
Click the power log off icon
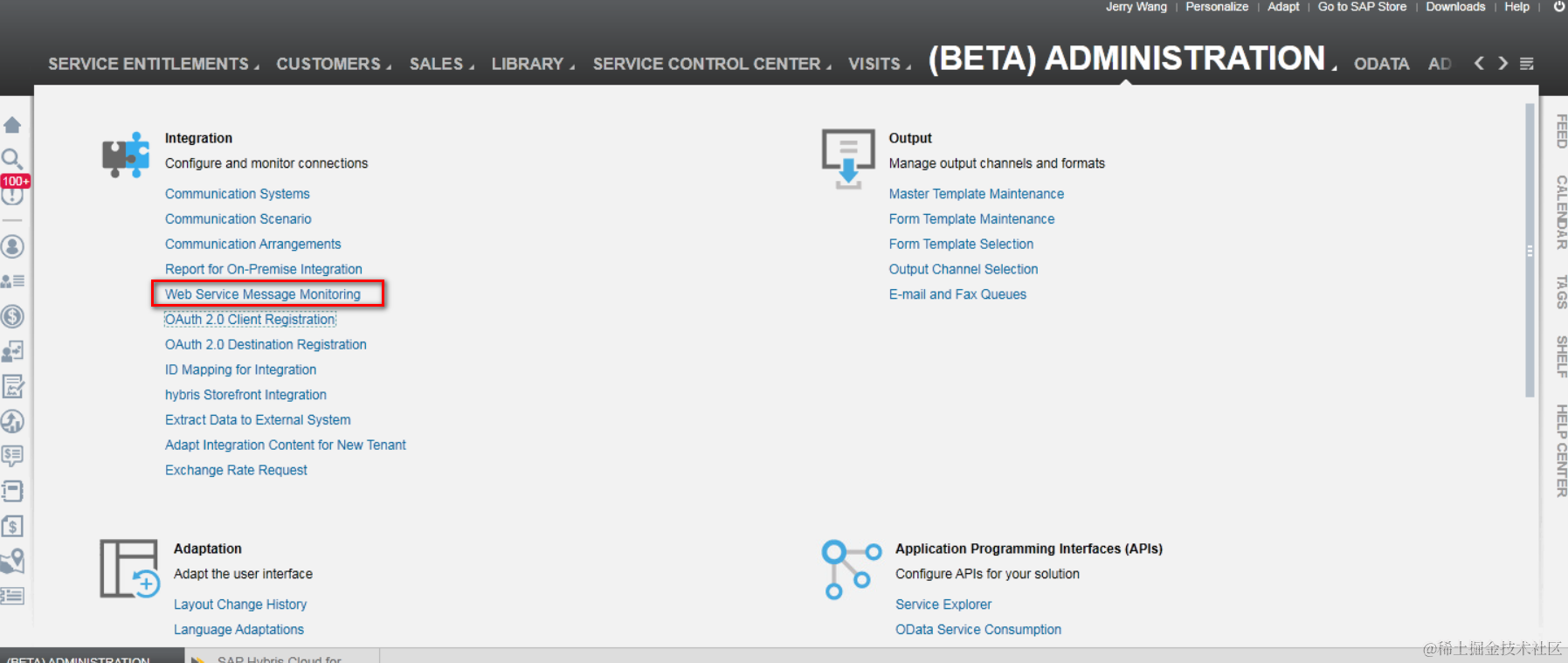pos(1559,7)
